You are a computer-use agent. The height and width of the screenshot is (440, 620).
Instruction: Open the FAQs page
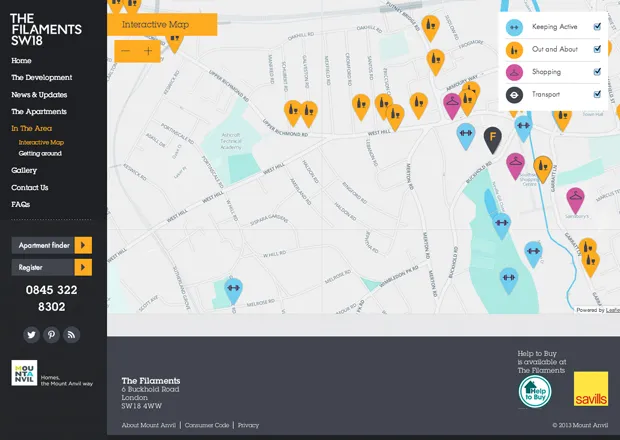(x=21, y=204)
